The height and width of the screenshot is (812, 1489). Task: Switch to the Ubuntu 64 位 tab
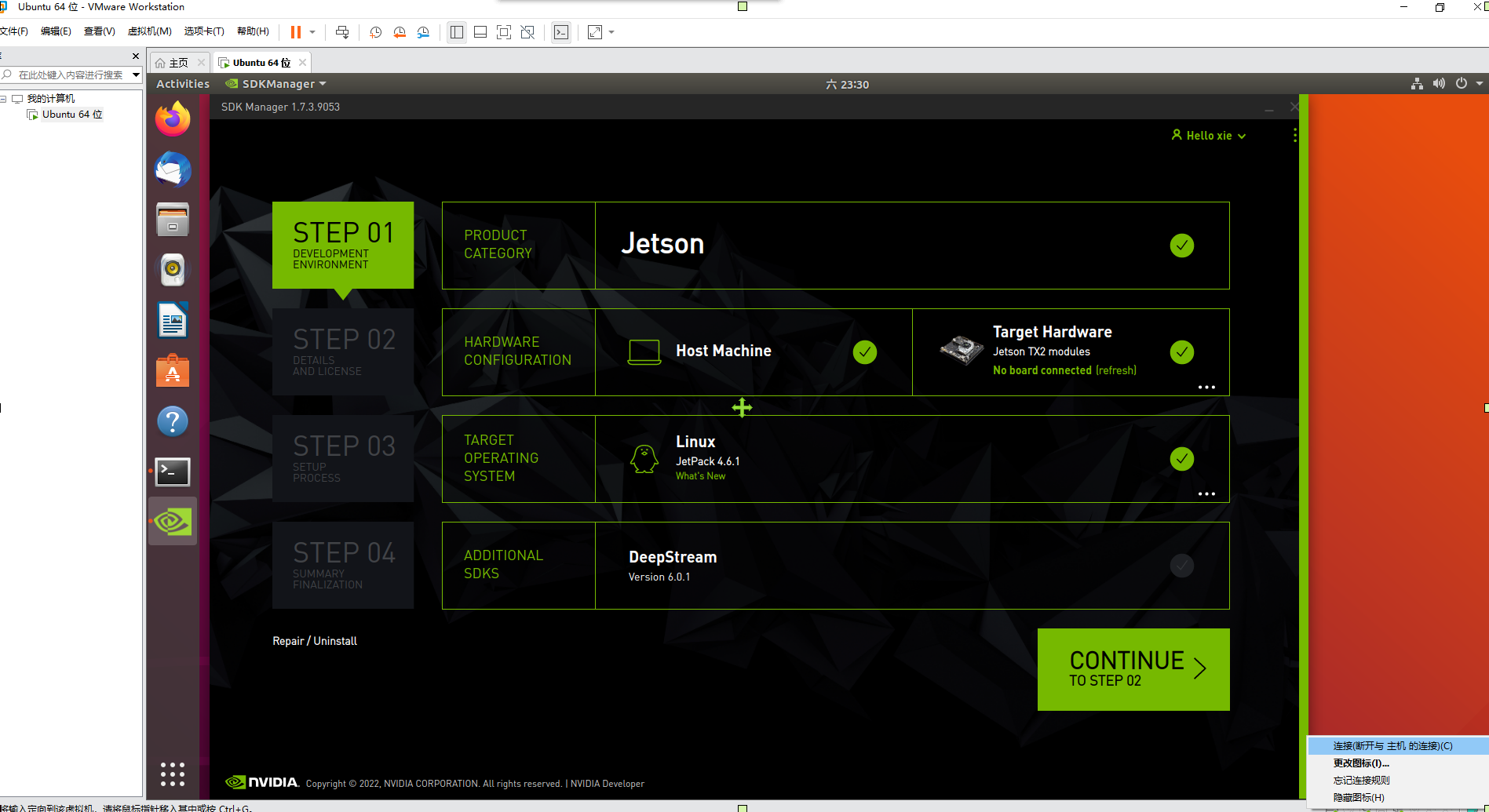(259, 62)
